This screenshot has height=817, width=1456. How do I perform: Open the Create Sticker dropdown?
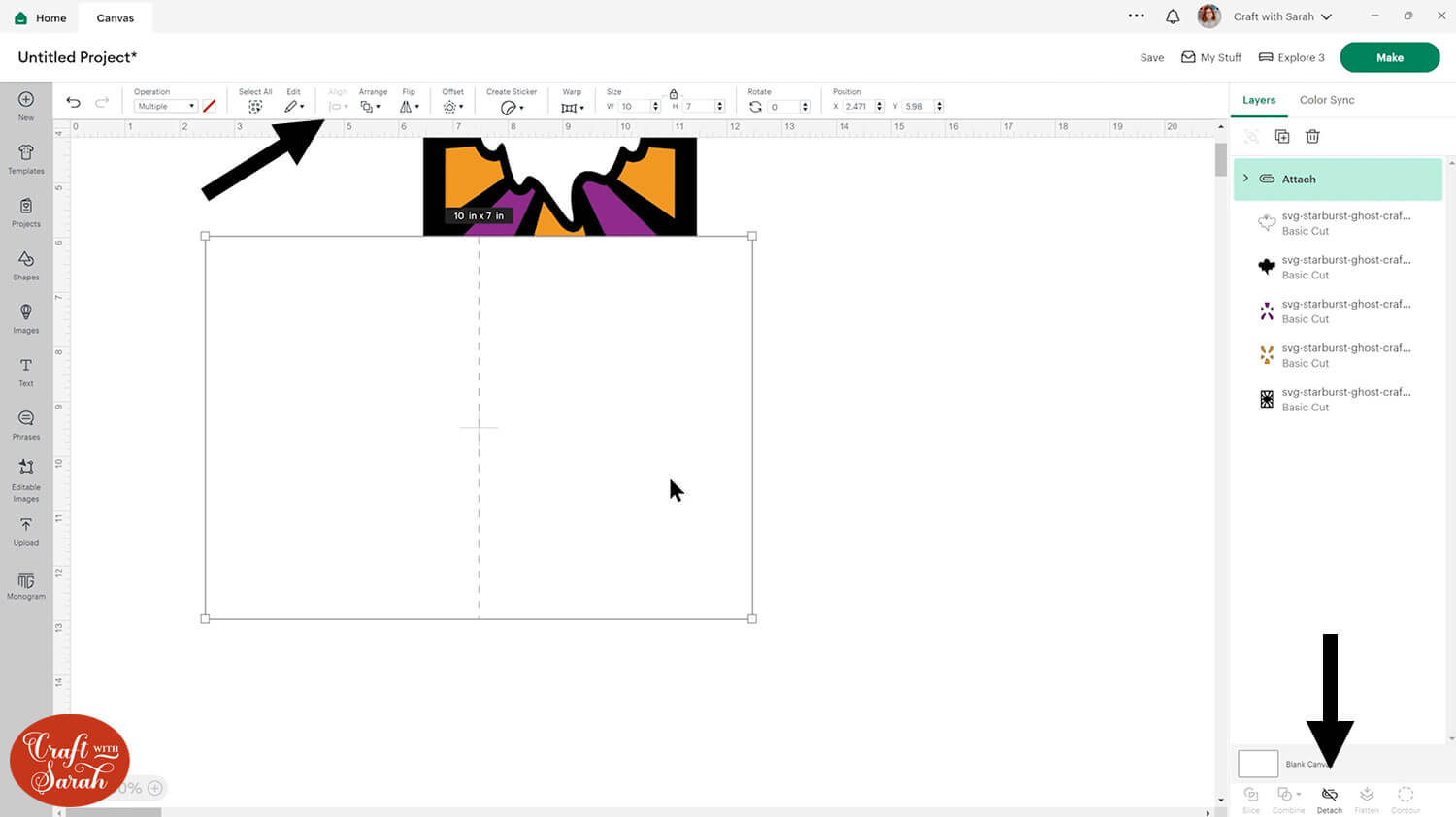click(x=512, y=108)
